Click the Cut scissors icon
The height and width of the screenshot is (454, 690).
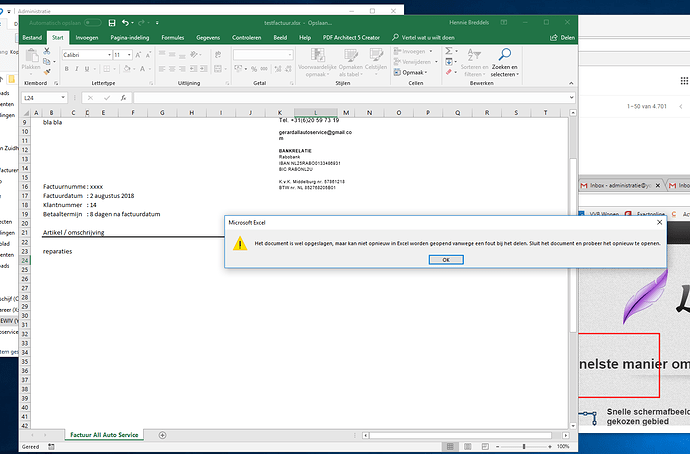pyautogui.click(x=47, y=51)
